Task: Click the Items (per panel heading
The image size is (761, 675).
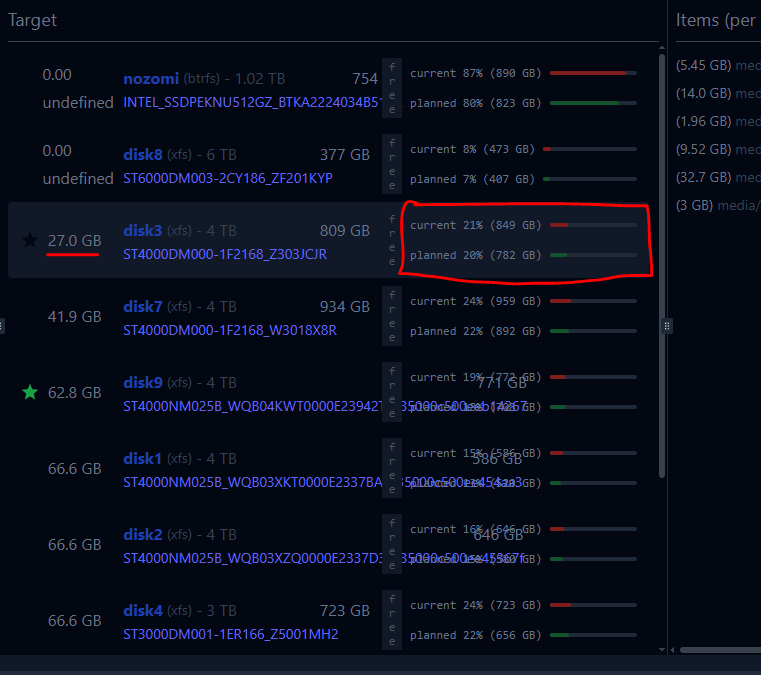Action: 716,20
